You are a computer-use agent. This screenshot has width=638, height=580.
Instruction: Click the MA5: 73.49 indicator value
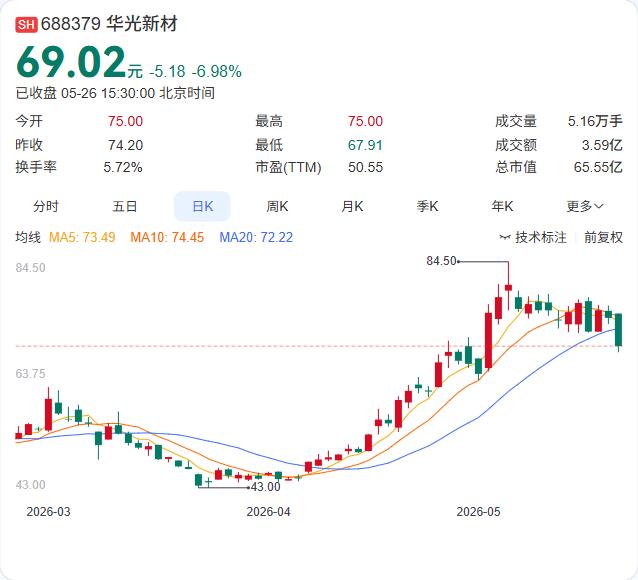click(82, 237)
